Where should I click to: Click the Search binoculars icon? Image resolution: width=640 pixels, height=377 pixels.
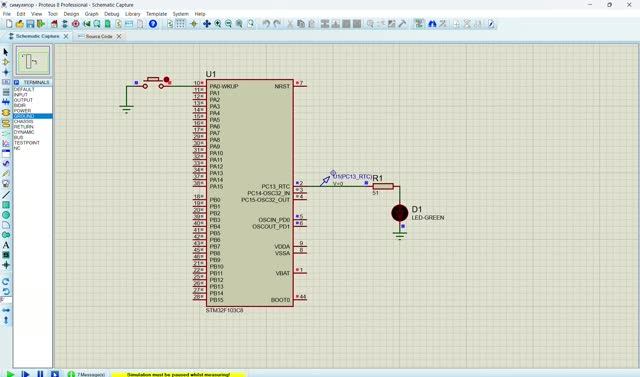coord(432,24)
